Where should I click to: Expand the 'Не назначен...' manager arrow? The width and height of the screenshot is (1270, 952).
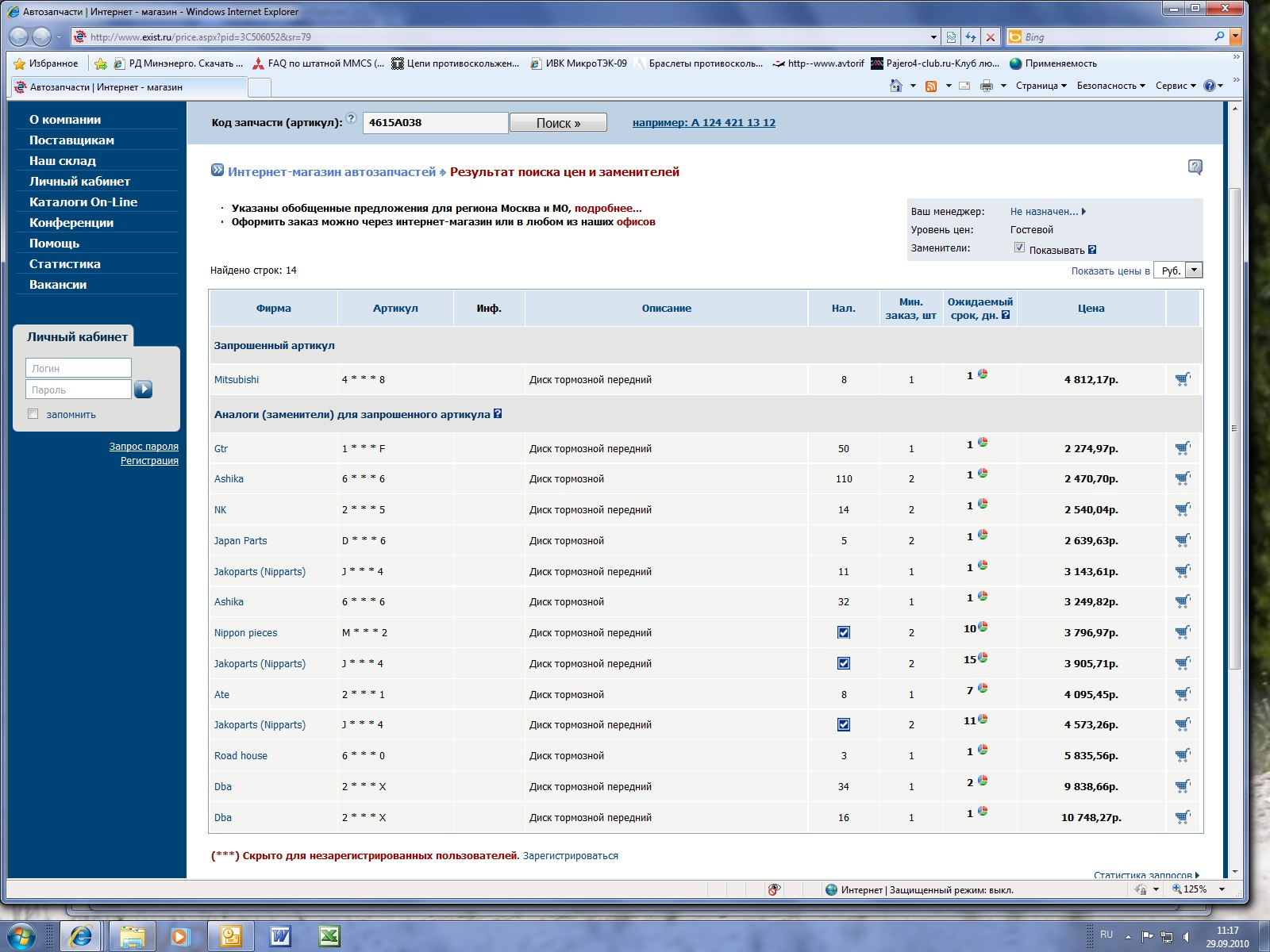1083,212
